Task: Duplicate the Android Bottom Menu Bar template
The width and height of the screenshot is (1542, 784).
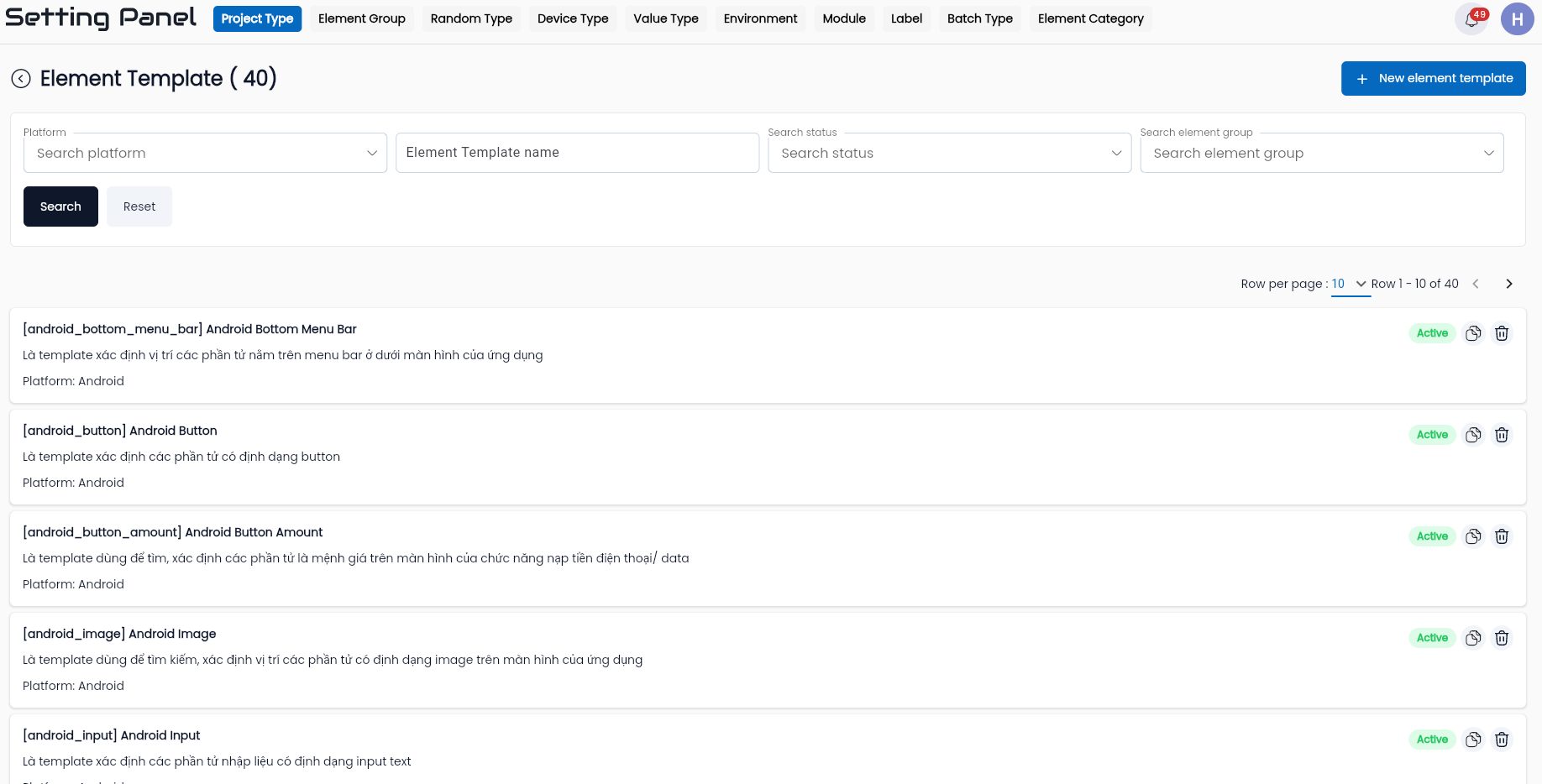Action: tap(1473, 333)
